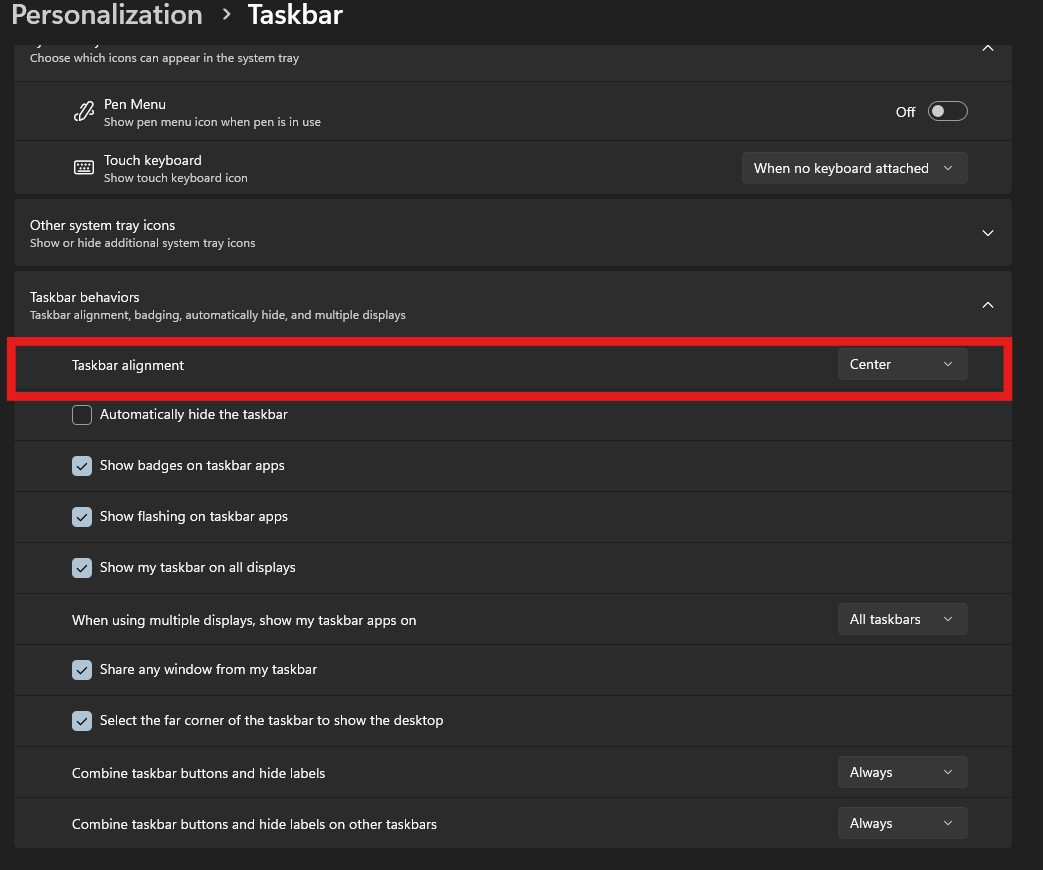Click 'Combine taskbar buttons and hide labels on other taskbars' label
Image resolution: width=1043 pixels, height=870 pixels.
(254, 825)
